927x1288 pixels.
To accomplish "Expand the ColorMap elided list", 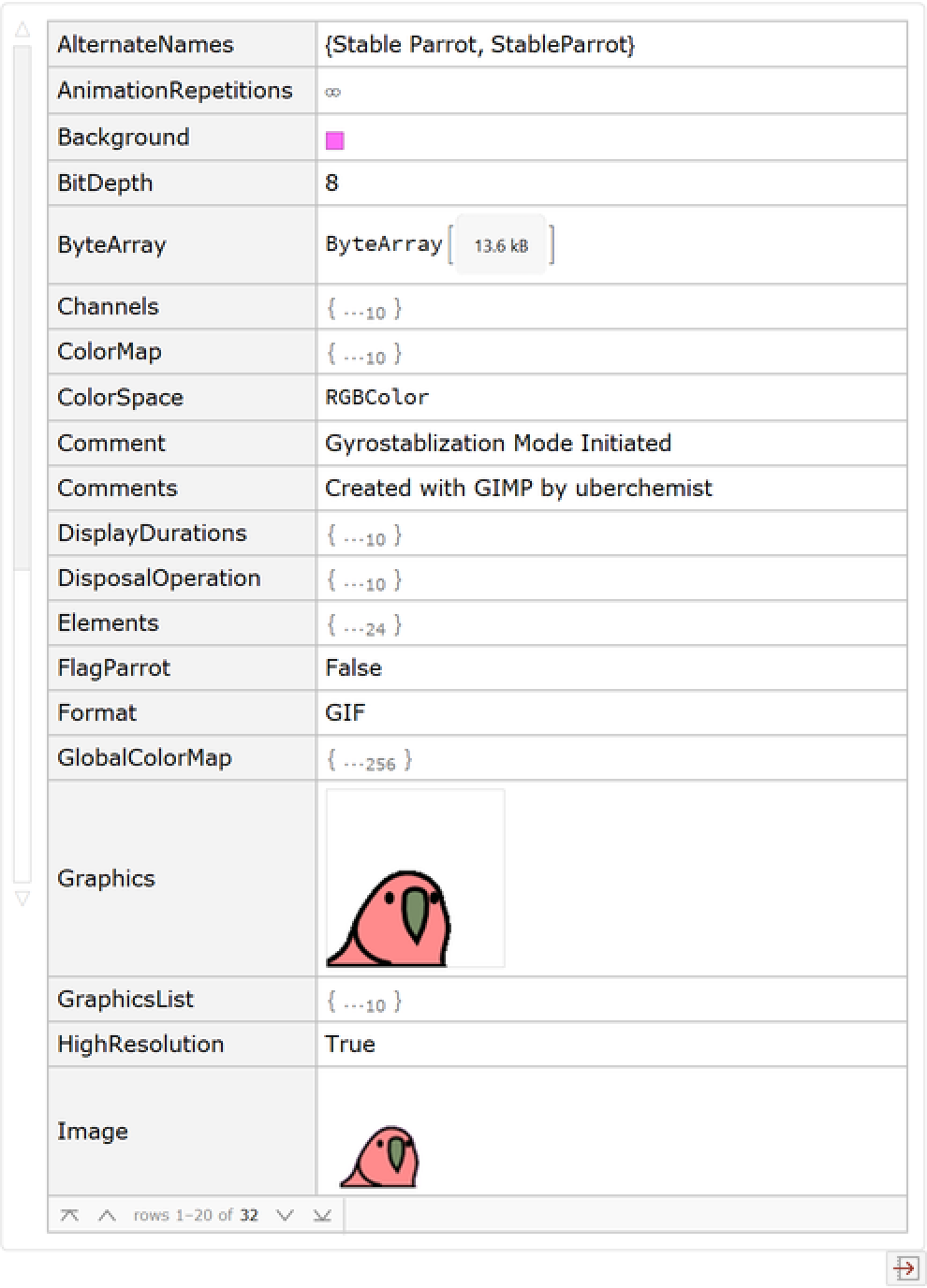I will (364, 354).
